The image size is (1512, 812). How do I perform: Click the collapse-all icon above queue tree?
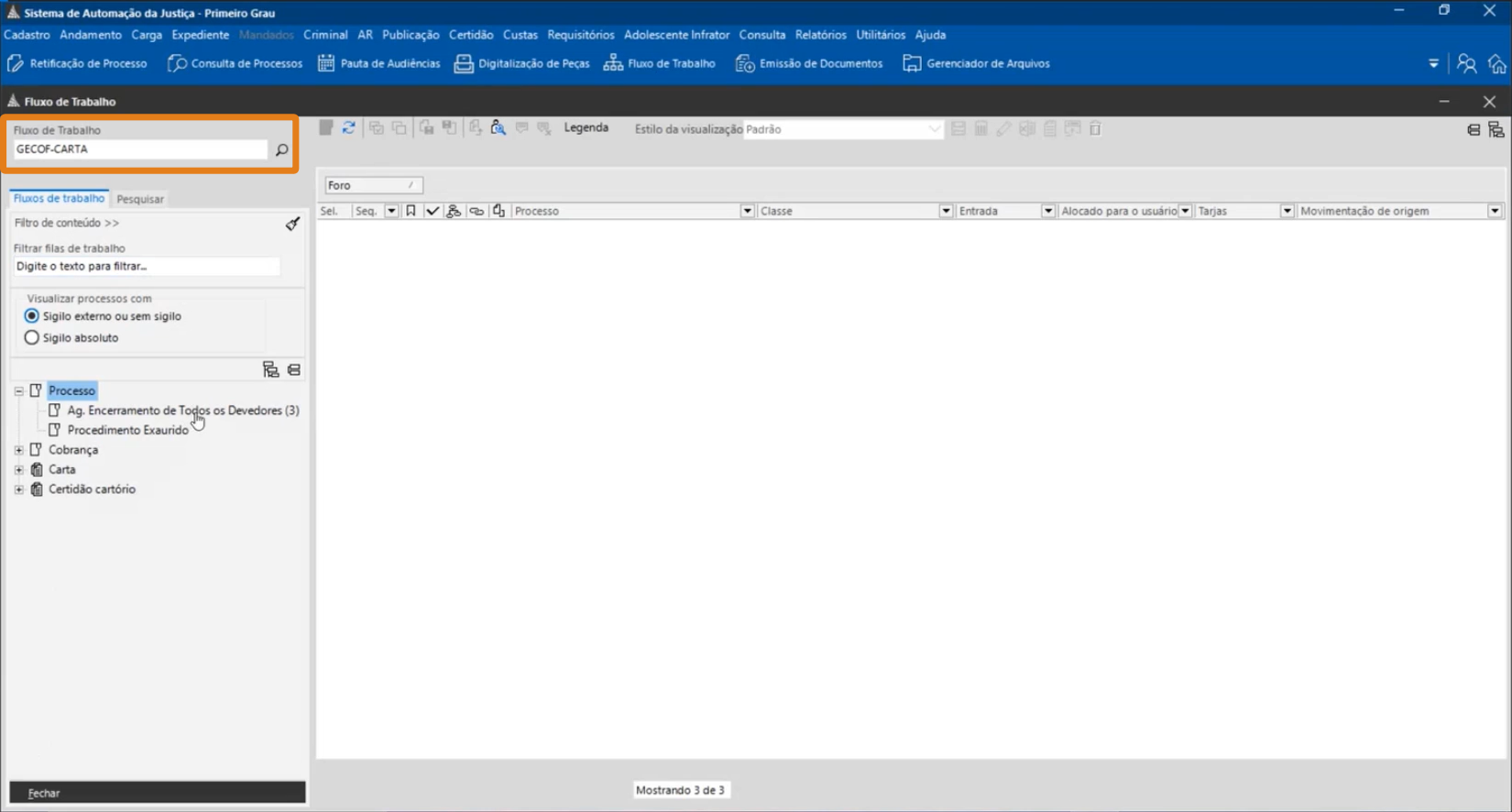point(294,369)
